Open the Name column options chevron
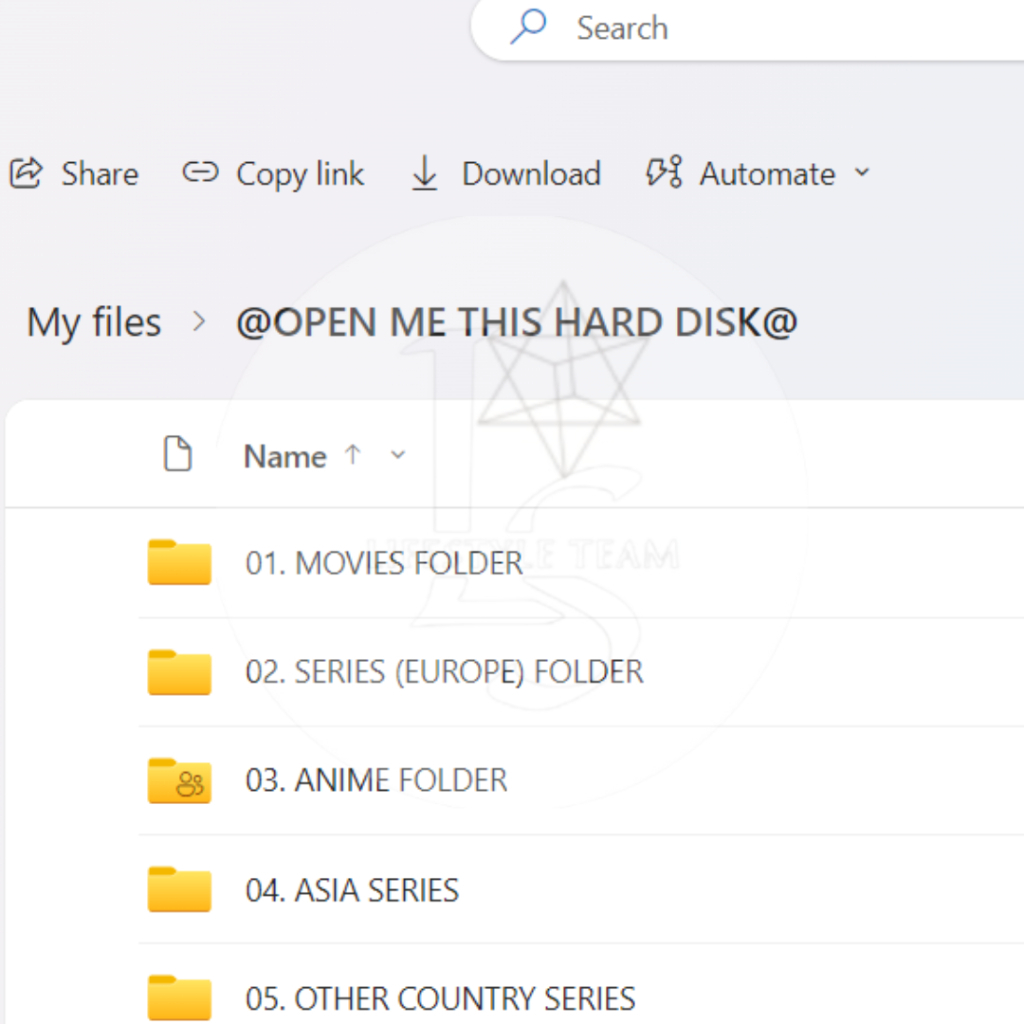 [x=398, y=455]
